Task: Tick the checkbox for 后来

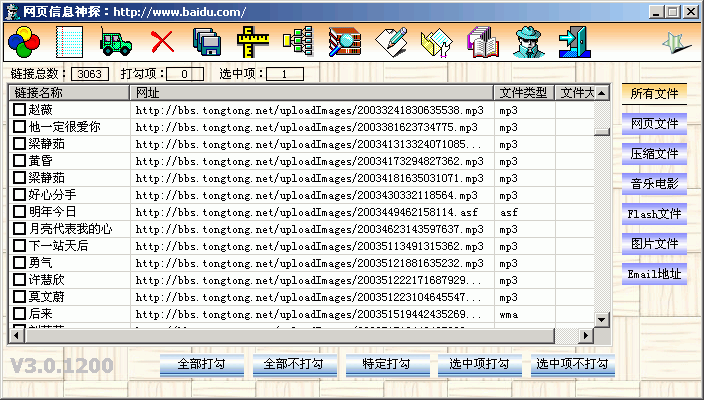Action: [x=19, y=313]
